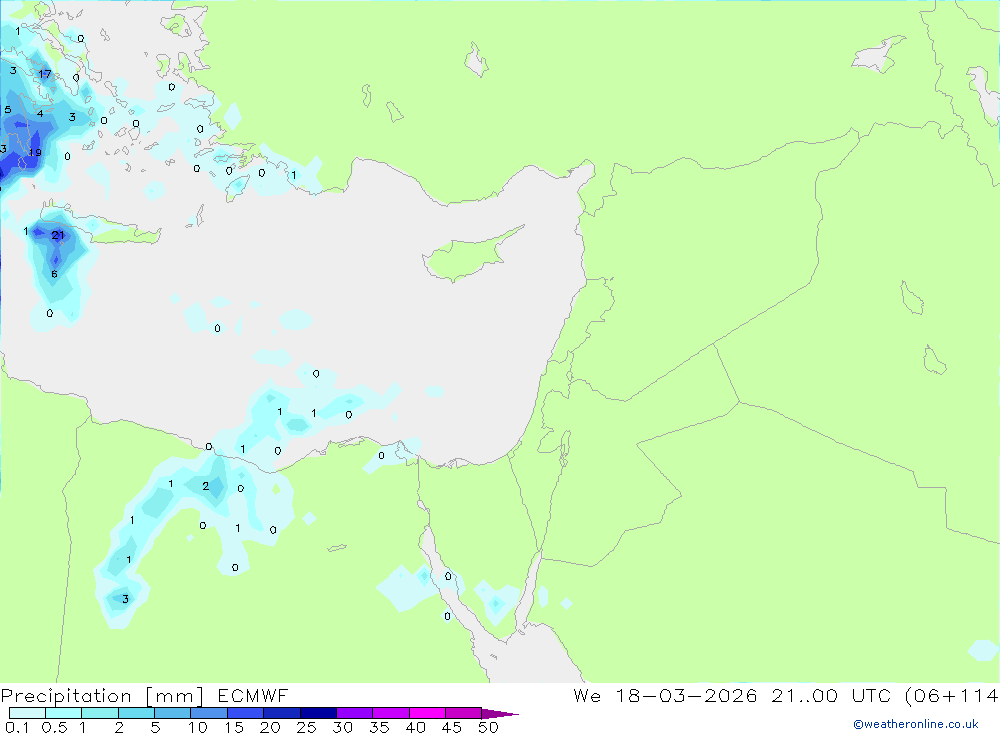
Task: Select the legend label '50'
Action: pos(488,727)
